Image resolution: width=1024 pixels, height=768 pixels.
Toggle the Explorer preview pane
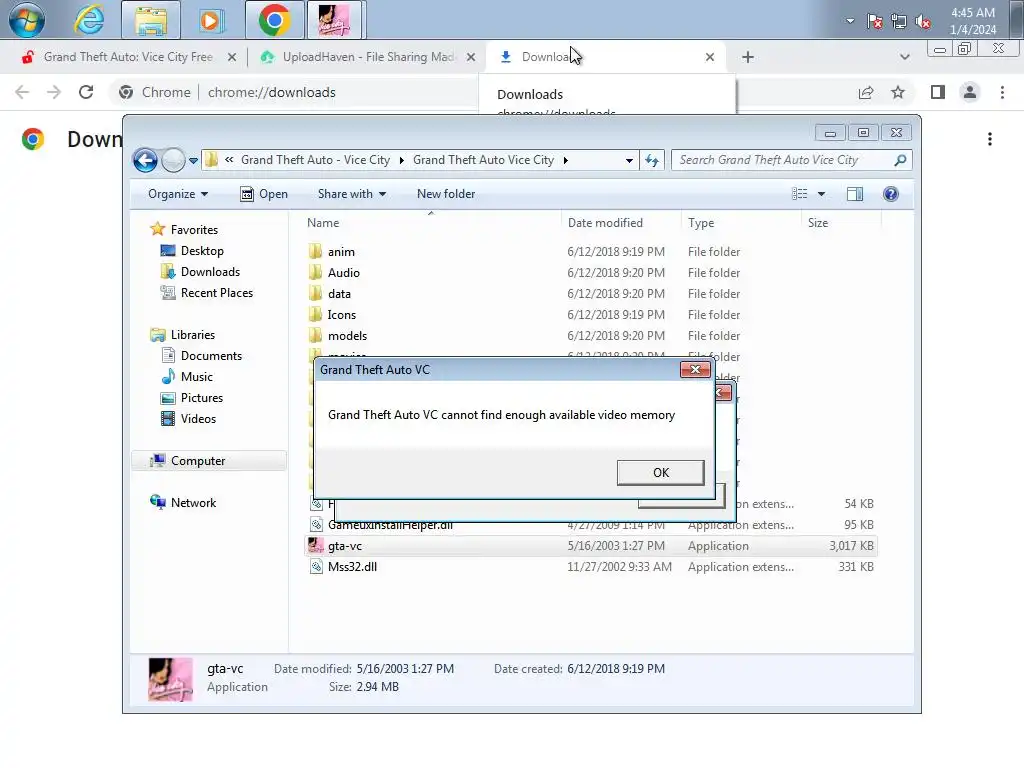pyautogui.click(x=854, y=194)
